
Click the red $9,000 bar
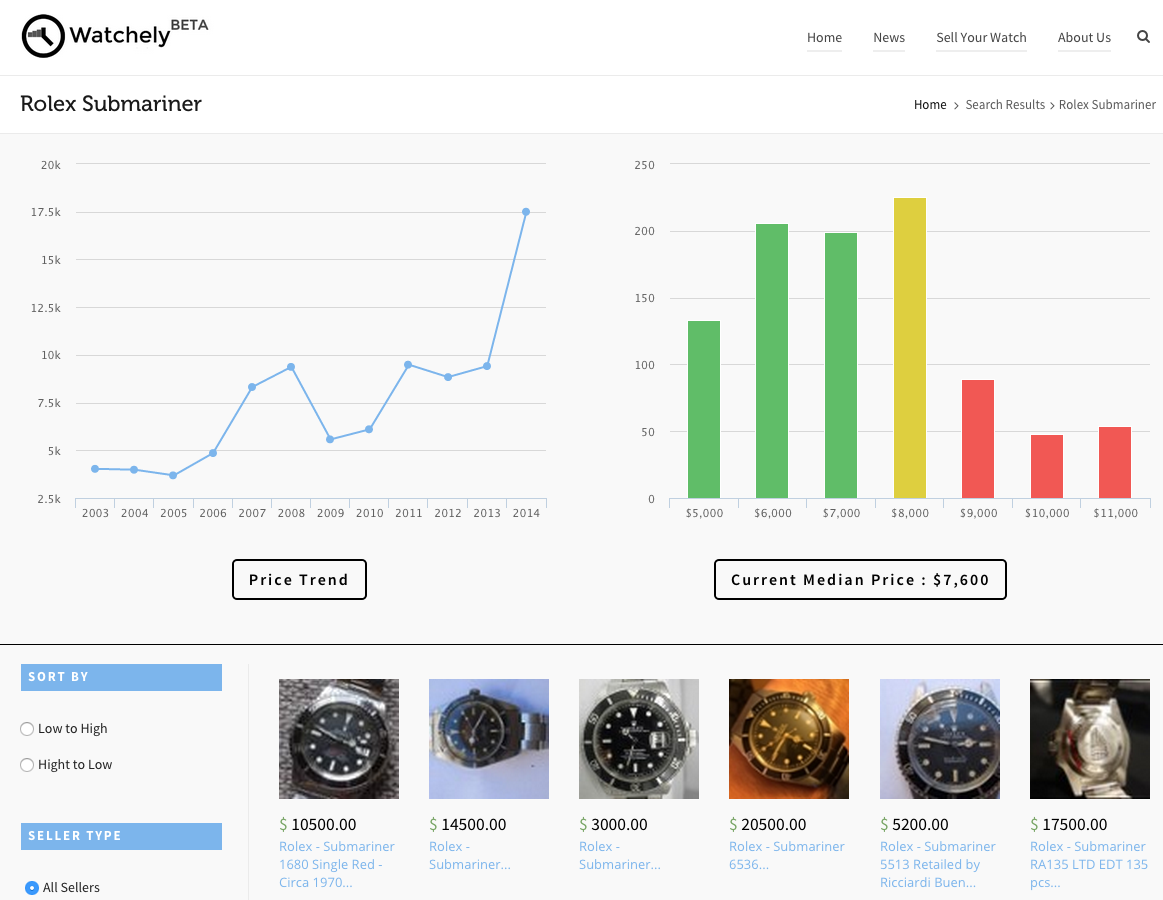pos(978,439)
